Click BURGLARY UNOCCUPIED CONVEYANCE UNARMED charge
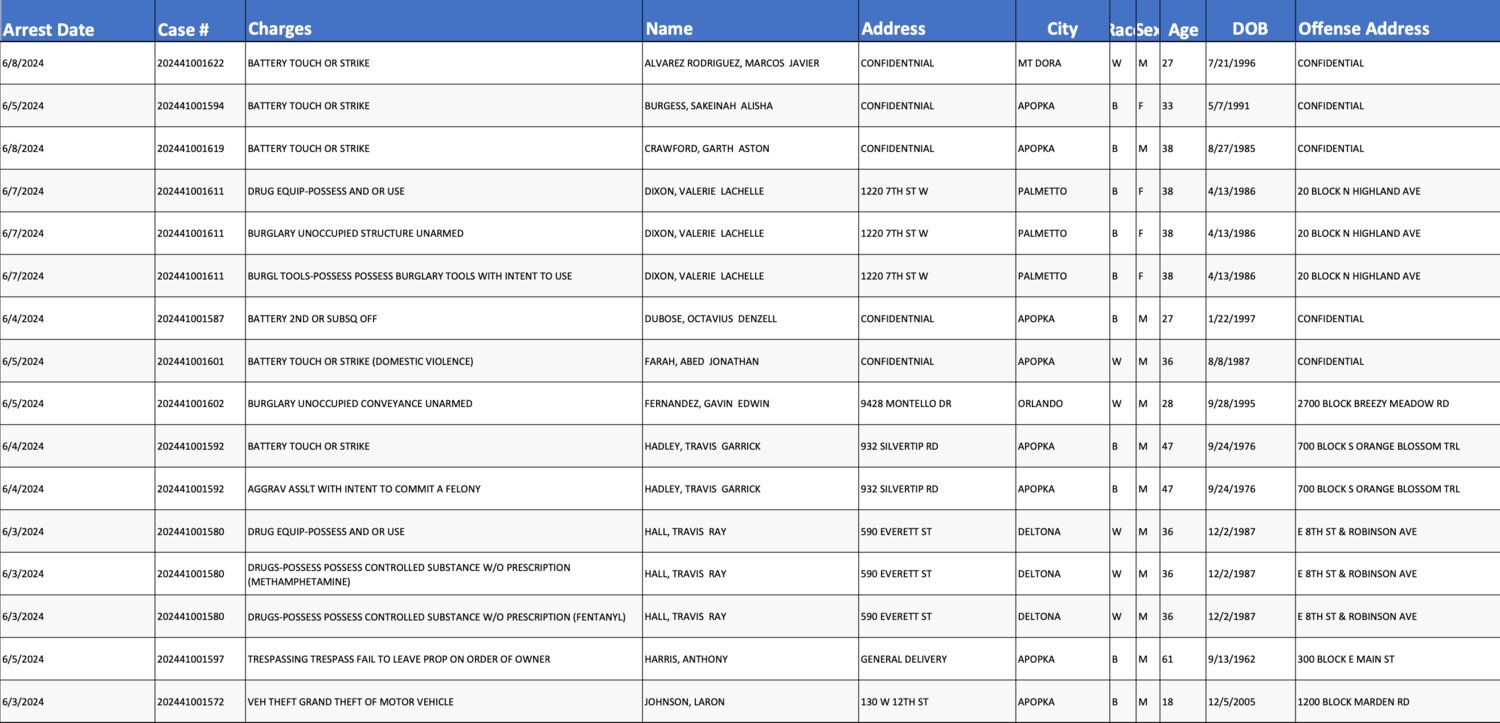1500x723 pixels. 360,404
